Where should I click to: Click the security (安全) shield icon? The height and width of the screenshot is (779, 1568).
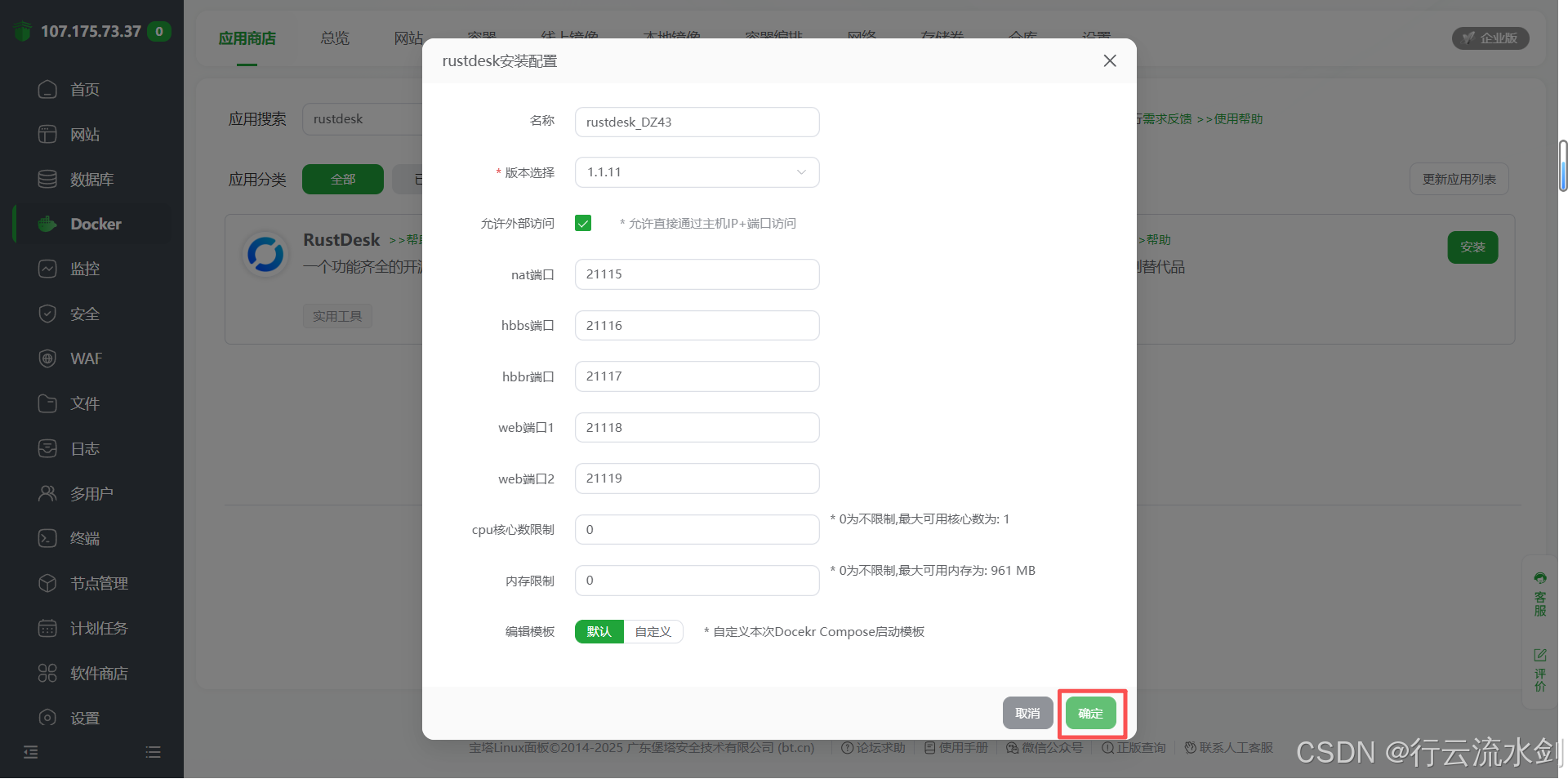click(x=47, y=314)
